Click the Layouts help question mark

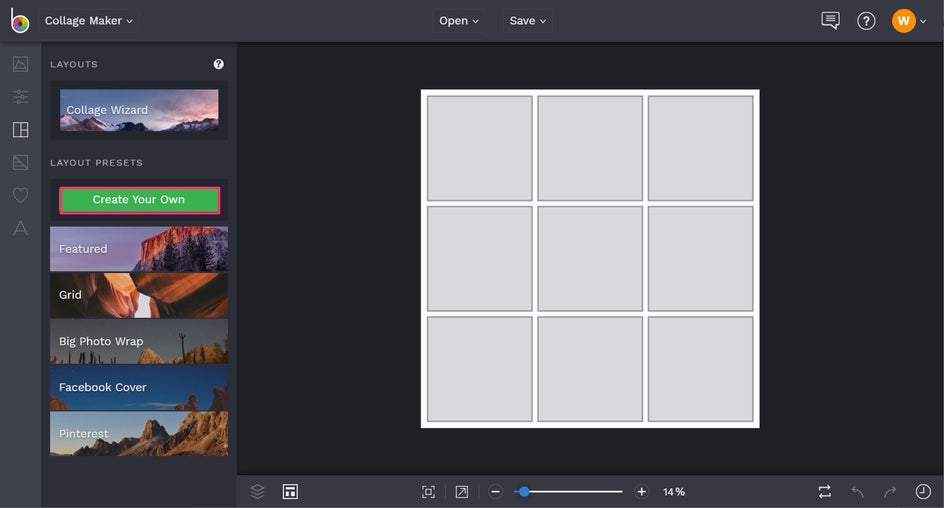(x=219, y=64)
